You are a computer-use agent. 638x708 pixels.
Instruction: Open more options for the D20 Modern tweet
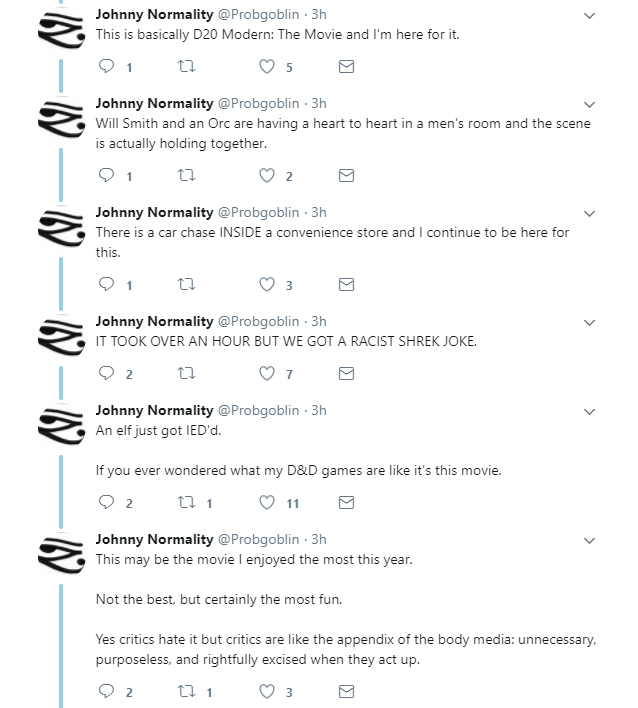(x=589, y=16)
